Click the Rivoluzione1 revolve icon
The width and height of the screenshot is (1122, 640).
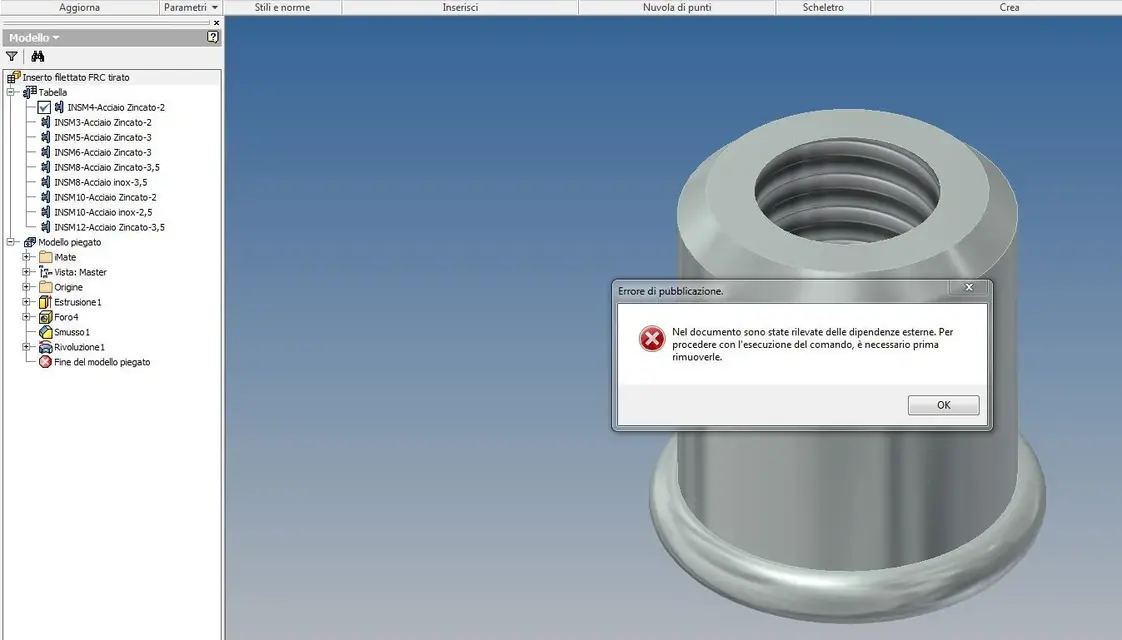point(45,347)
